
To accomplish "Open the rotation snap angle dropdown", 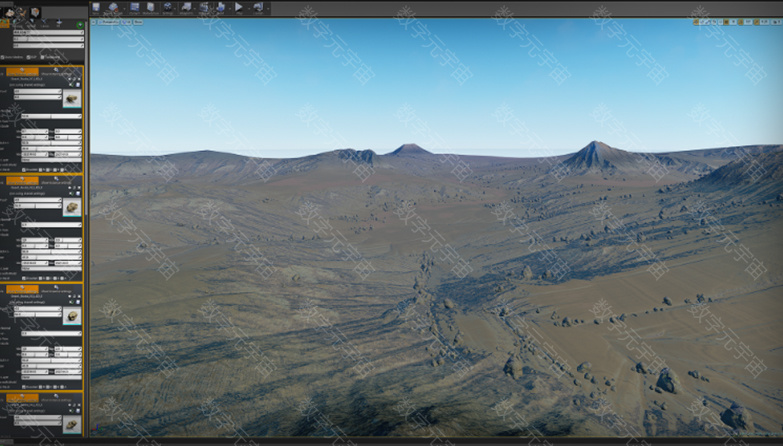I will tap(748, 22).
